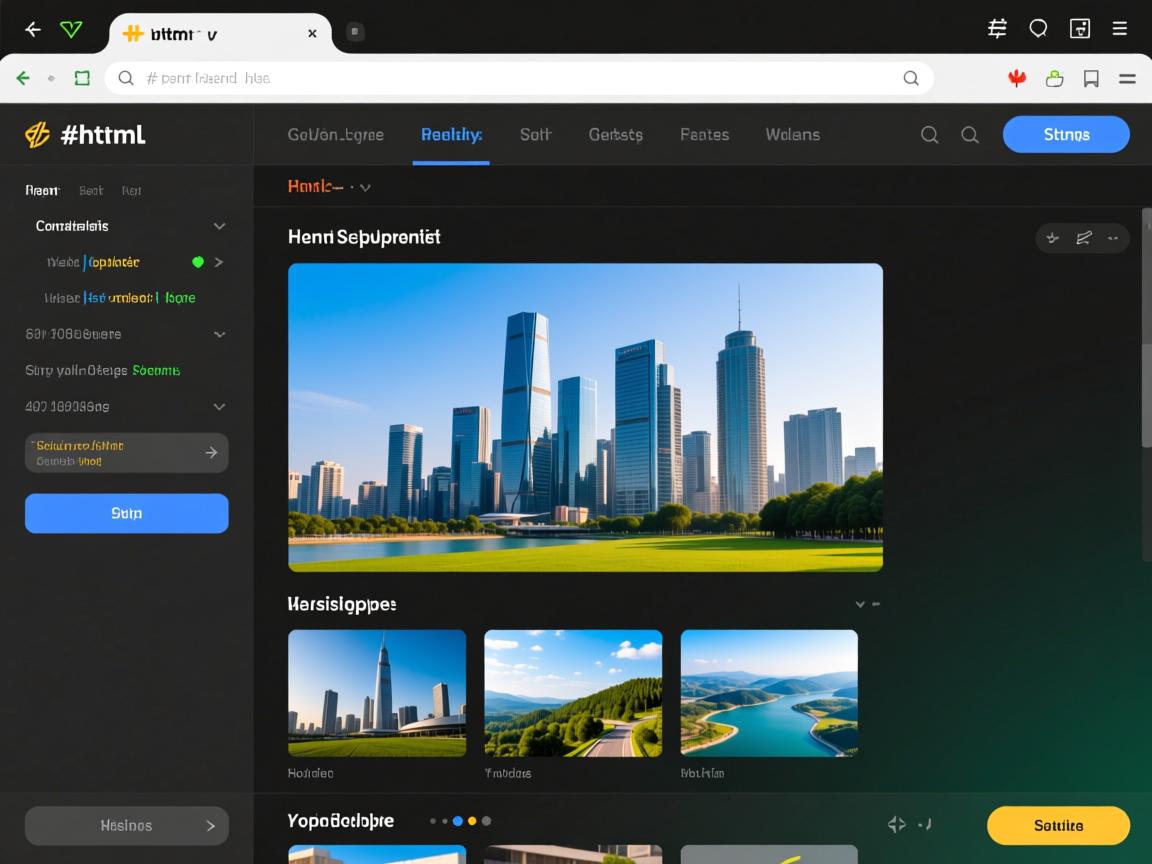The image size is (1152, 864).
Task: Select the blue carousel pagination dot
Action: pos(458,821)
